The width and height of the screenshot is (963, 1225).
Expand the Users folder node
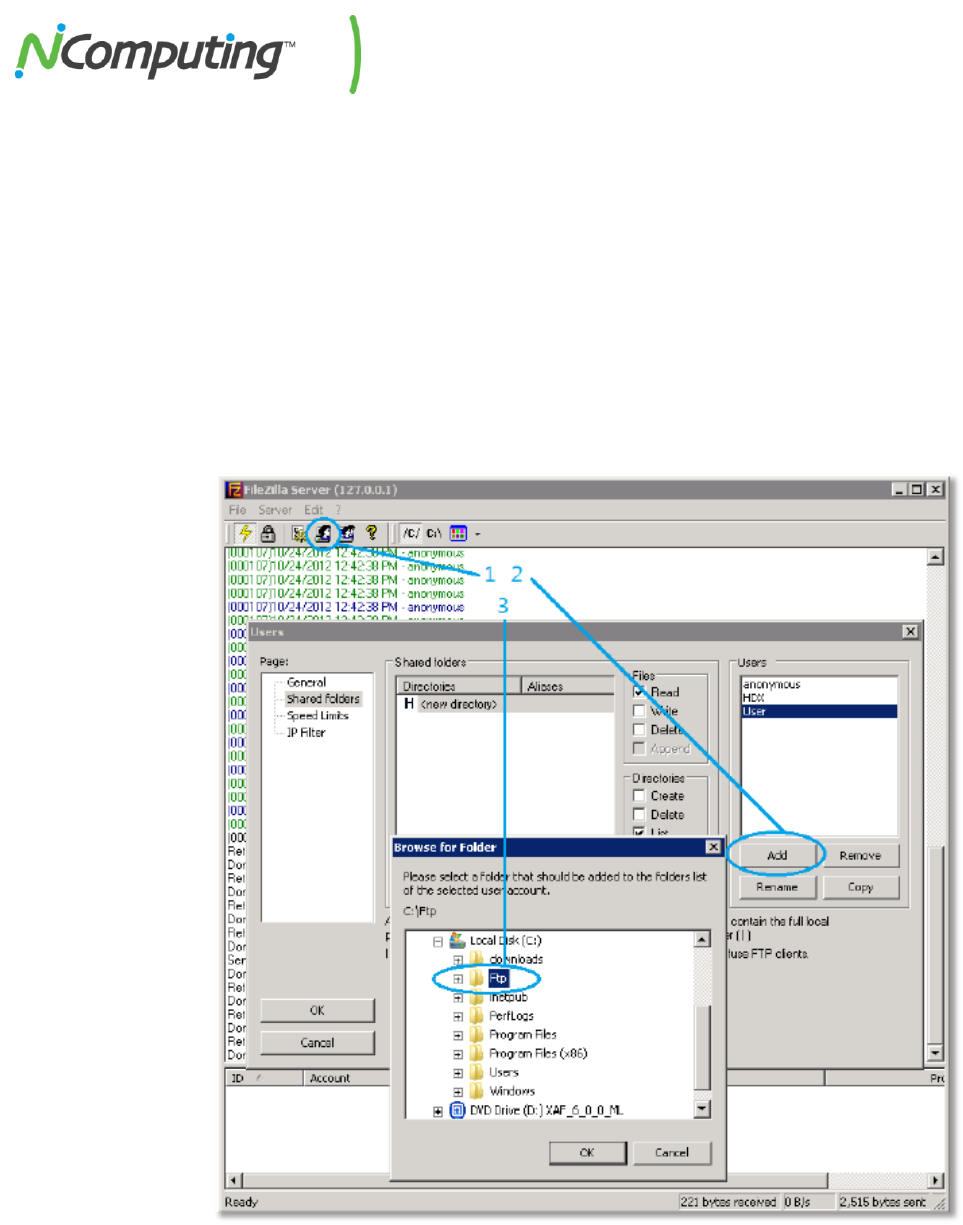(x=458, y=1073)
